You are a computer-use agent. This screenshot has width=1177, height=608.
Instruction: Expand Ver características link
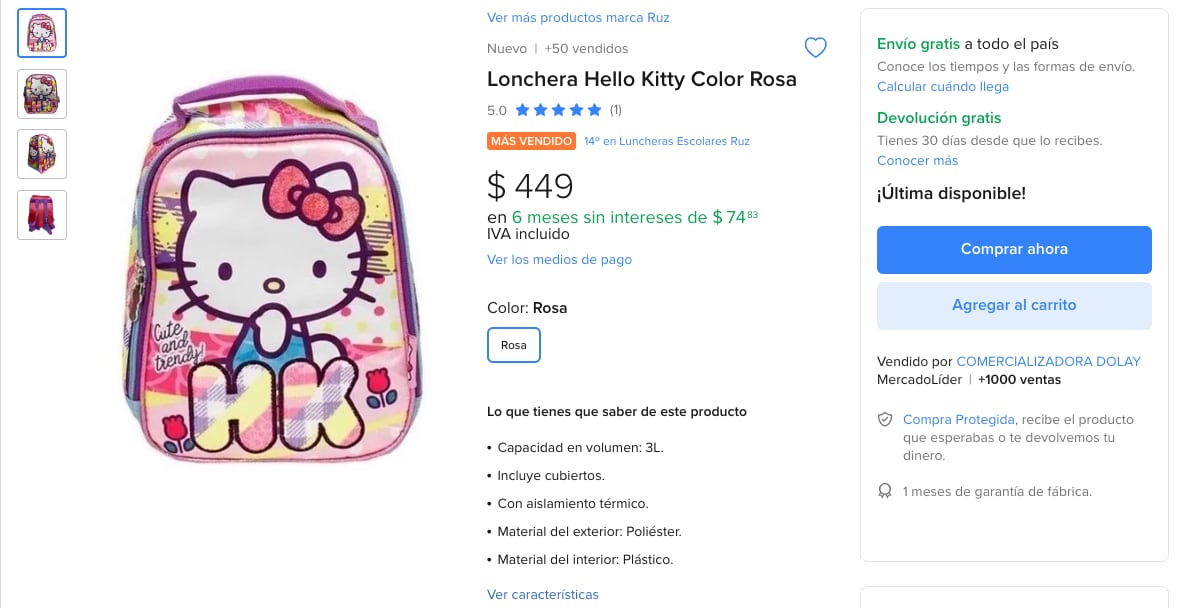click(543, 594)
